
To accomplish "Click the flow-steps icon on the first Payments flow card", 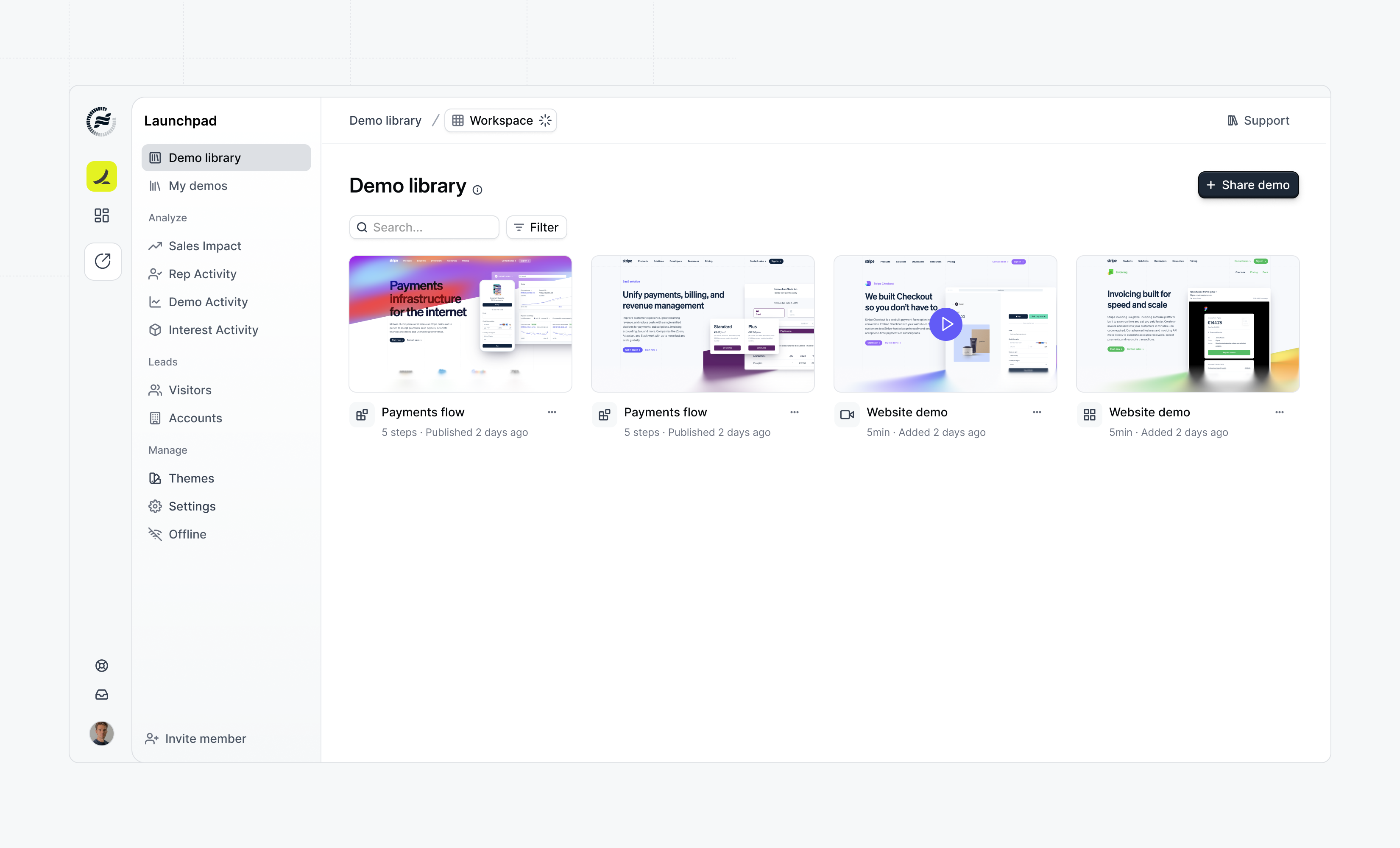I will point(362,414).
